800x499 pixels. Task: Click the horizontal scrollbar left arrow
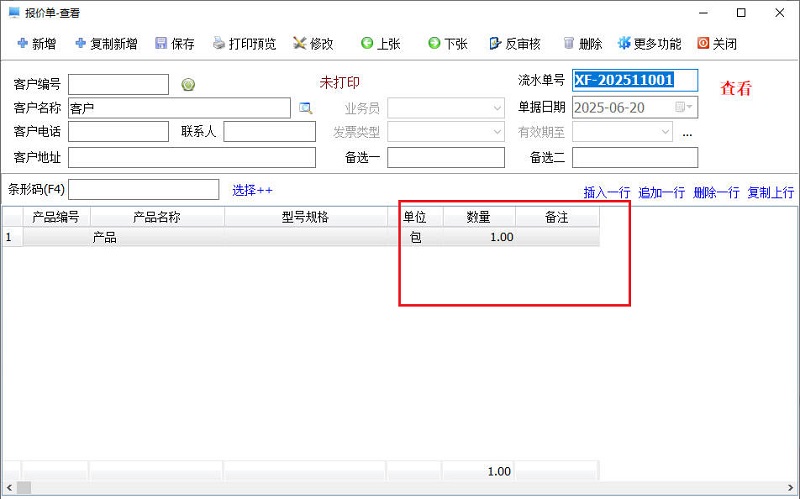coord(9,488)
